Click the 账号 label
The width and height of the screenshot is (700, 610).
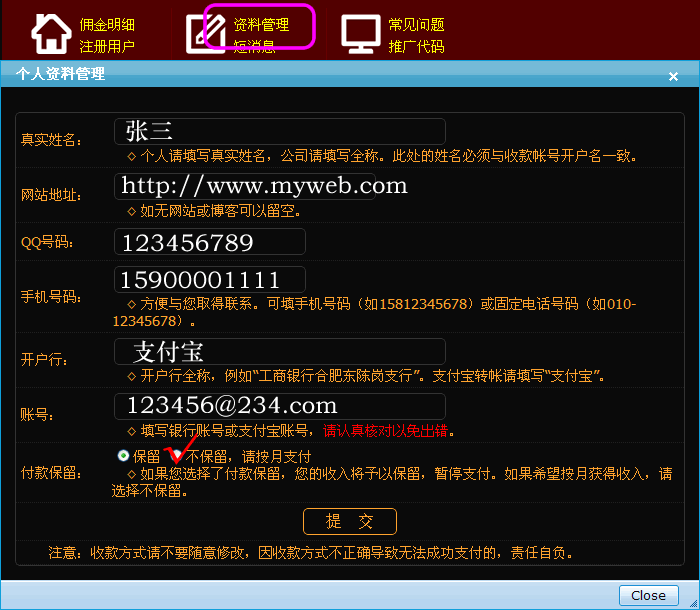(x=37, y=415)
